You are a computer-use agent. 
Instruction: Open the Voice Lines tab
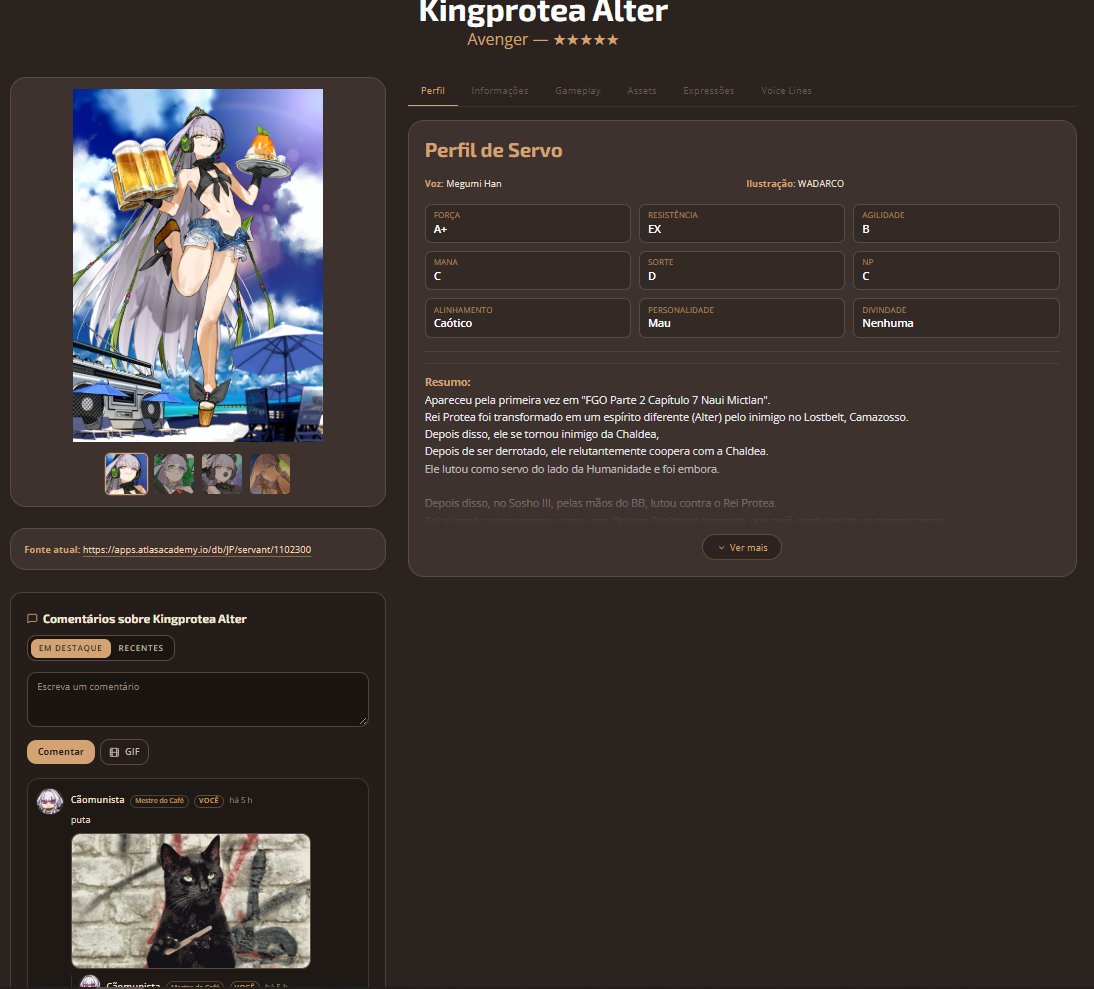786,91
